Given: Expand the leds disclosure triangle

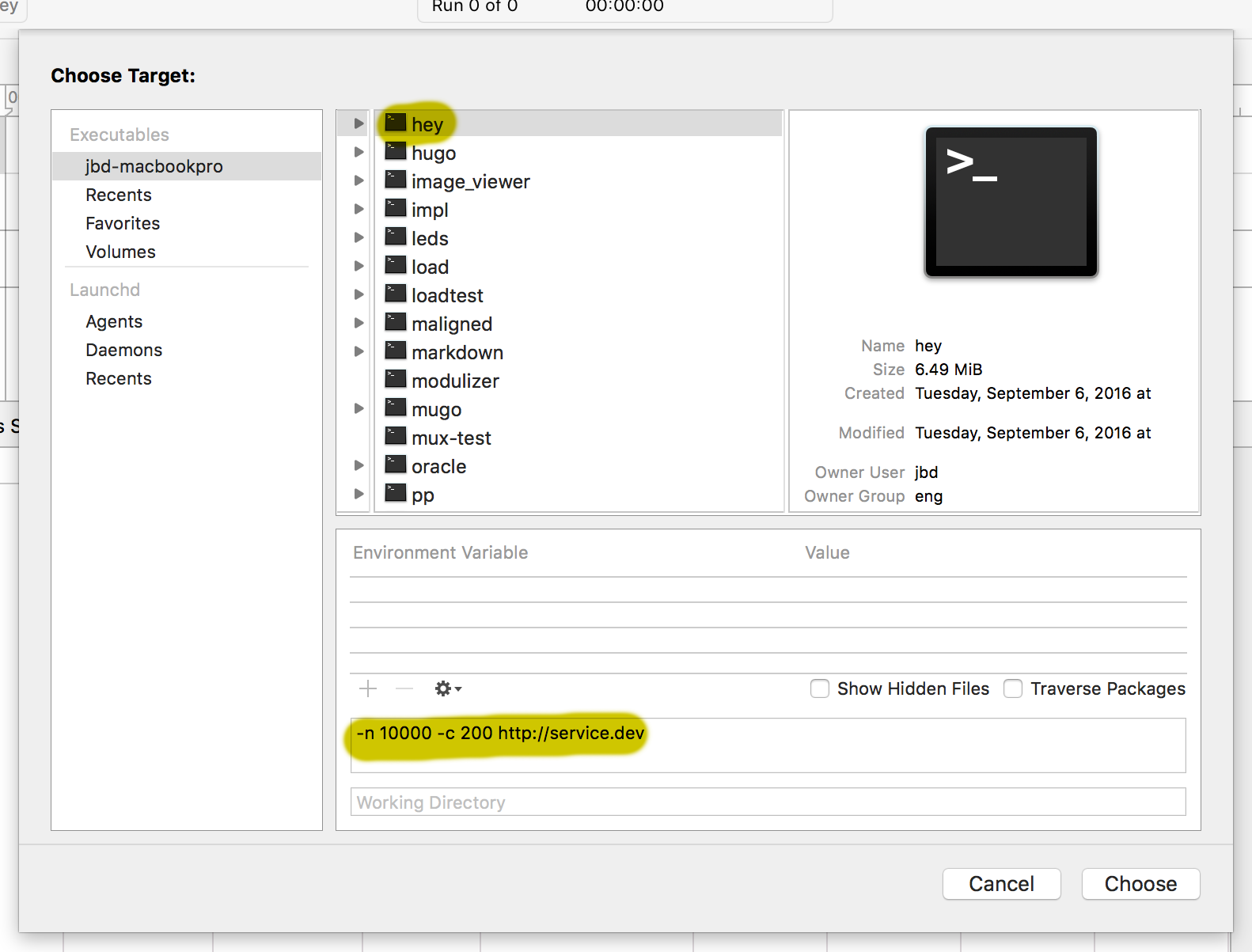Looking at the screenshot, I should tap(359, 237).
